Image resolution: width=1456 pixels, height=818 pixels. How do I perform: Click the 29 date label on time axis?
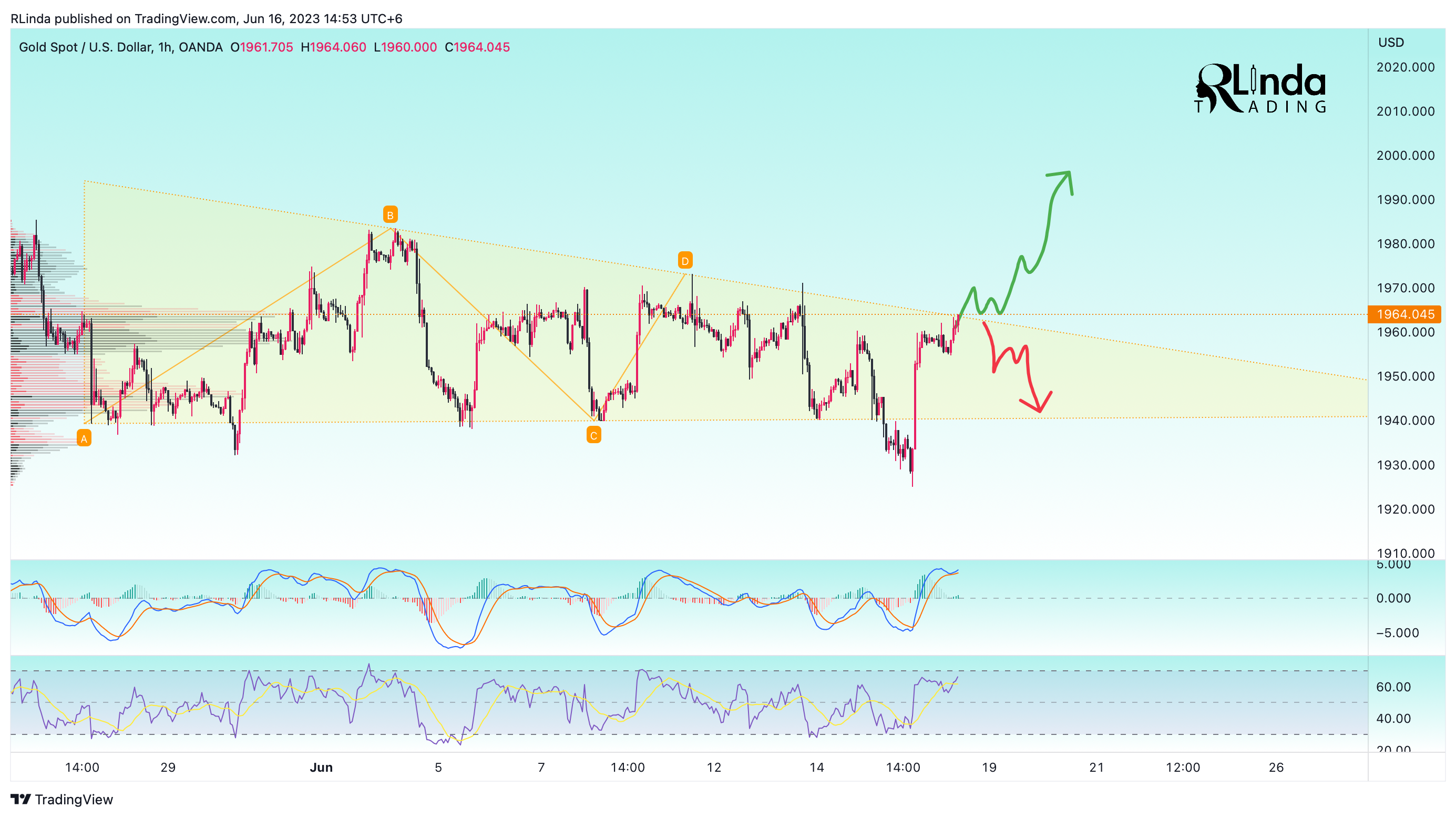(168, 767)
